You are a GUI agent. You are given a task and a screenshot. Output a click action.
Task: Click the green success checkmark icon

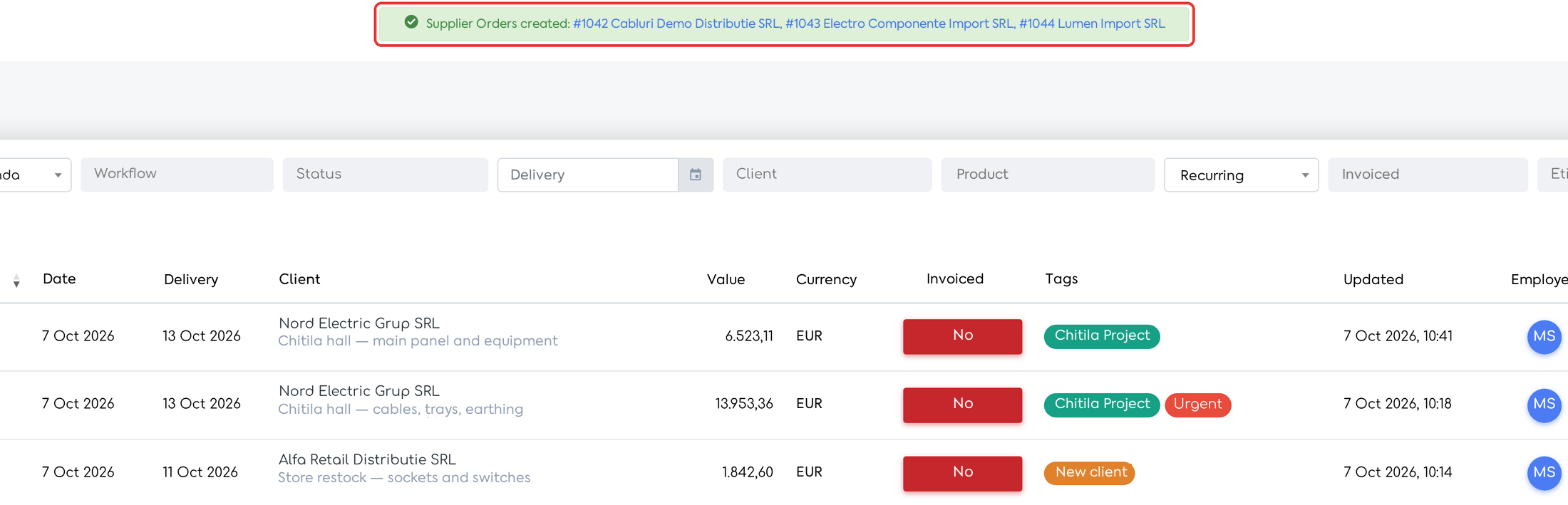click(411, 22)
